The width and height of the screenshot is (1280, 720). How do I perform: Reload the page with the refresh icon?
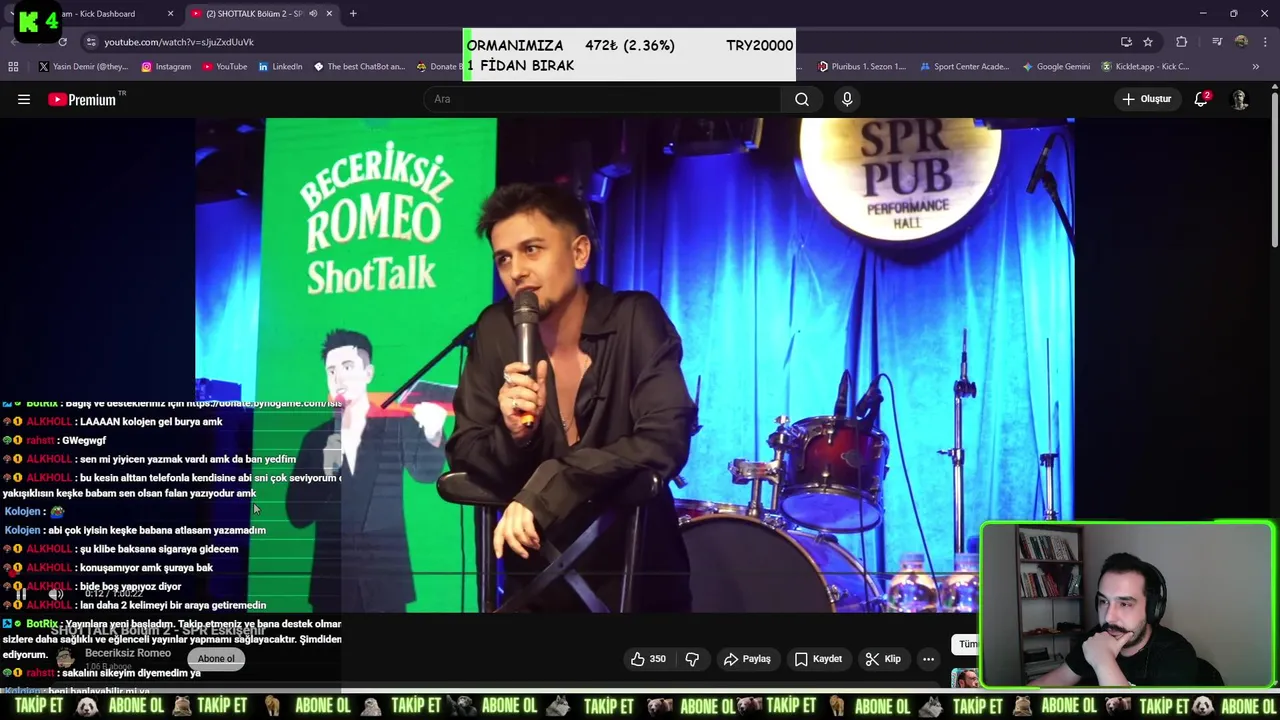62,42
